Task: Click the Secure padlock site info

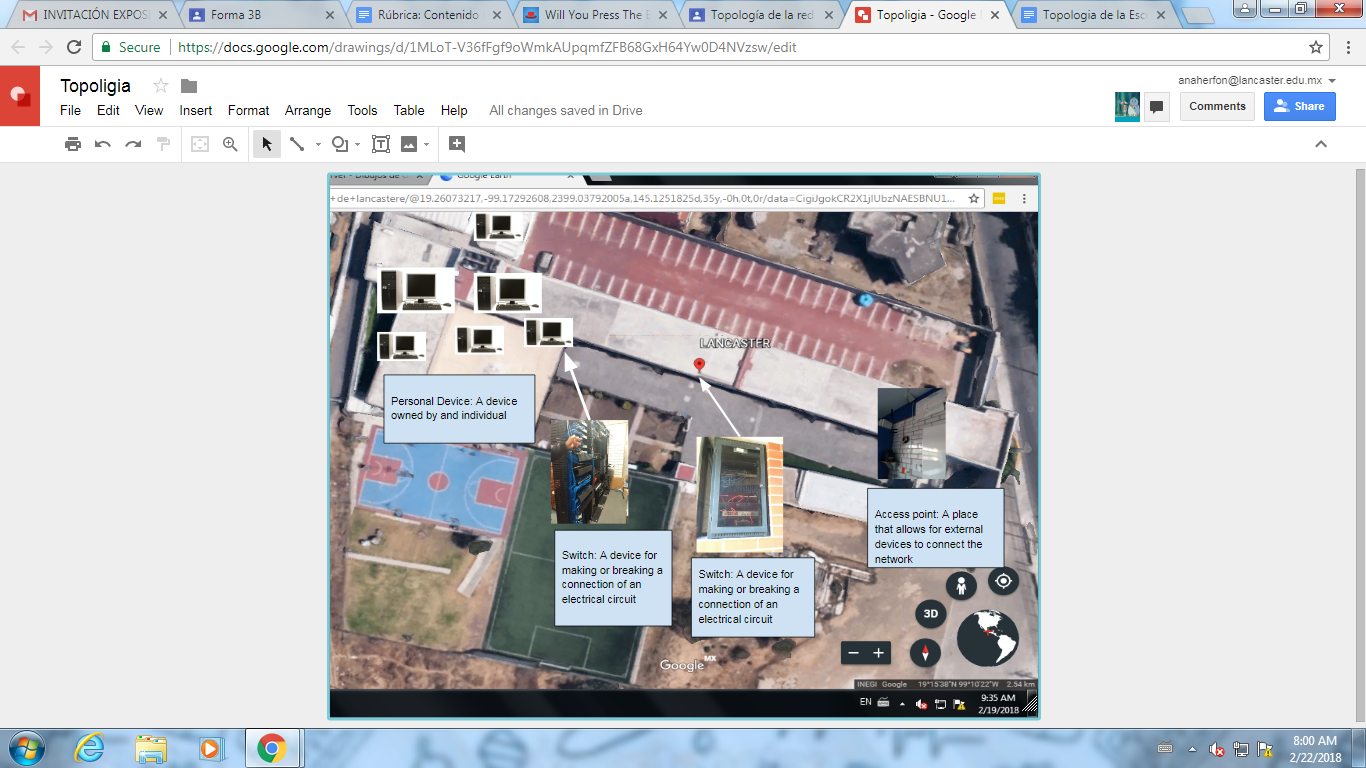Action: click(130, 47)
